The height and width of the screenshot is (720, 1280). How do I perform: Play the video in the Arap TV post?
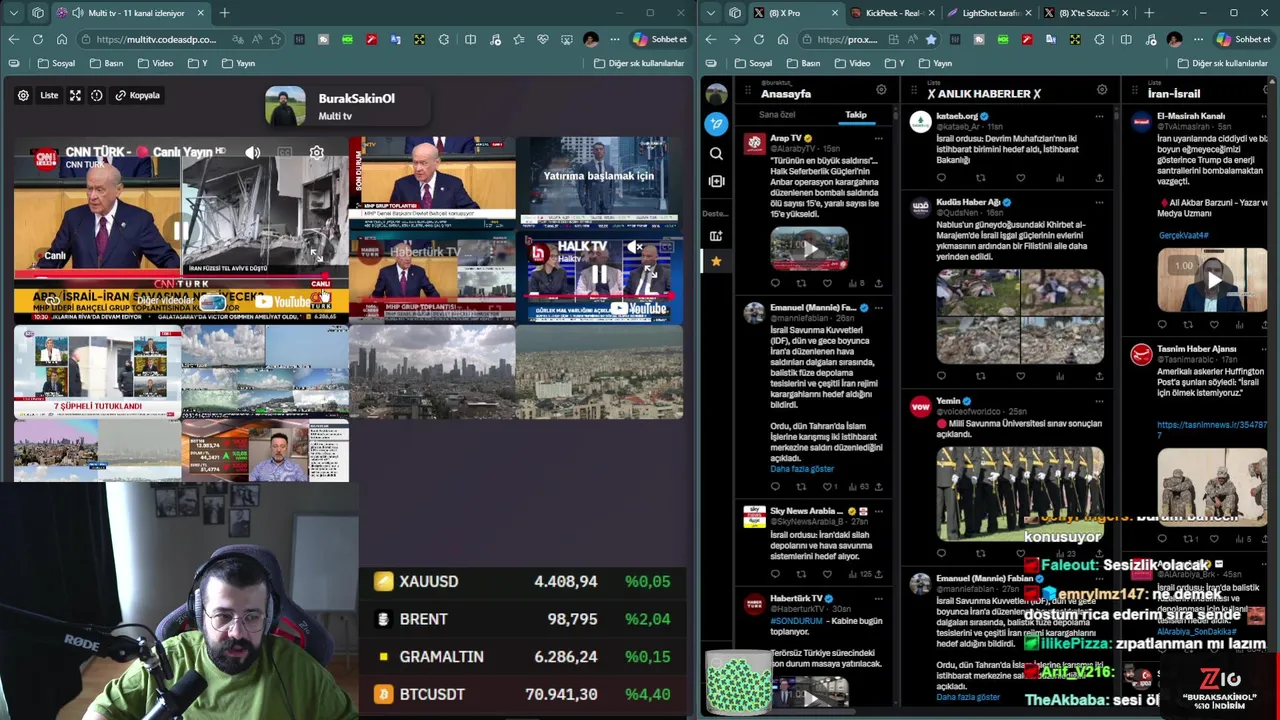click(x=809, y=249)
